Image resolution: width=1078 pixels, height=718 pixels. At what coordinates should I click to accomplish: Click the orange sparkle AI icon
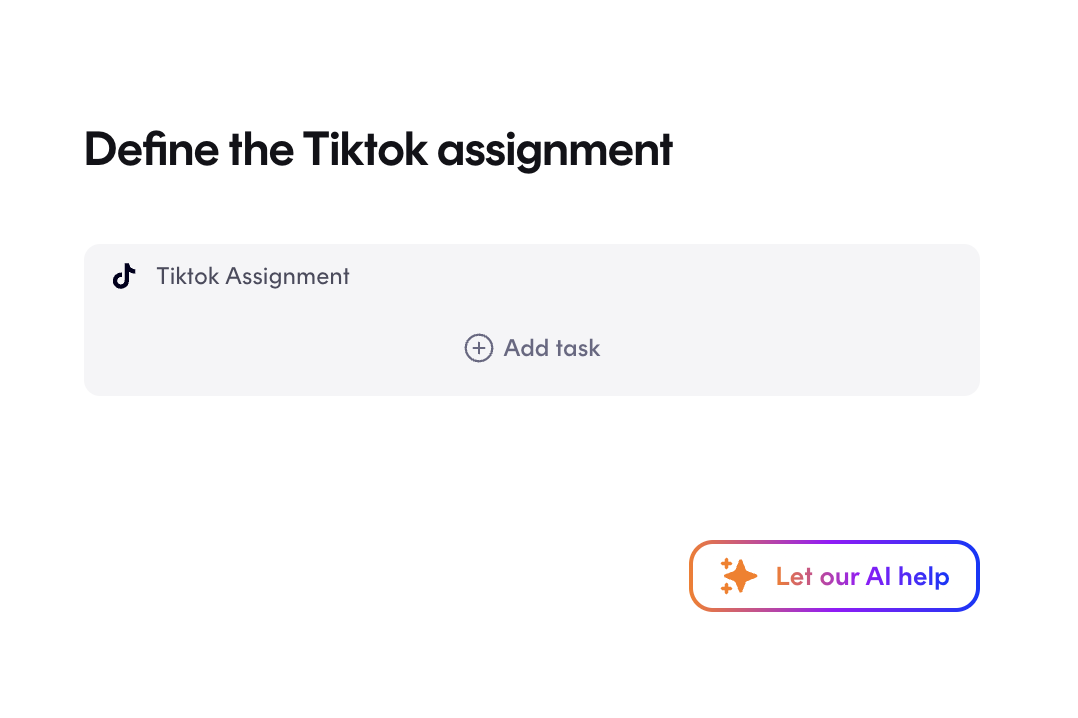click(738, 576)
